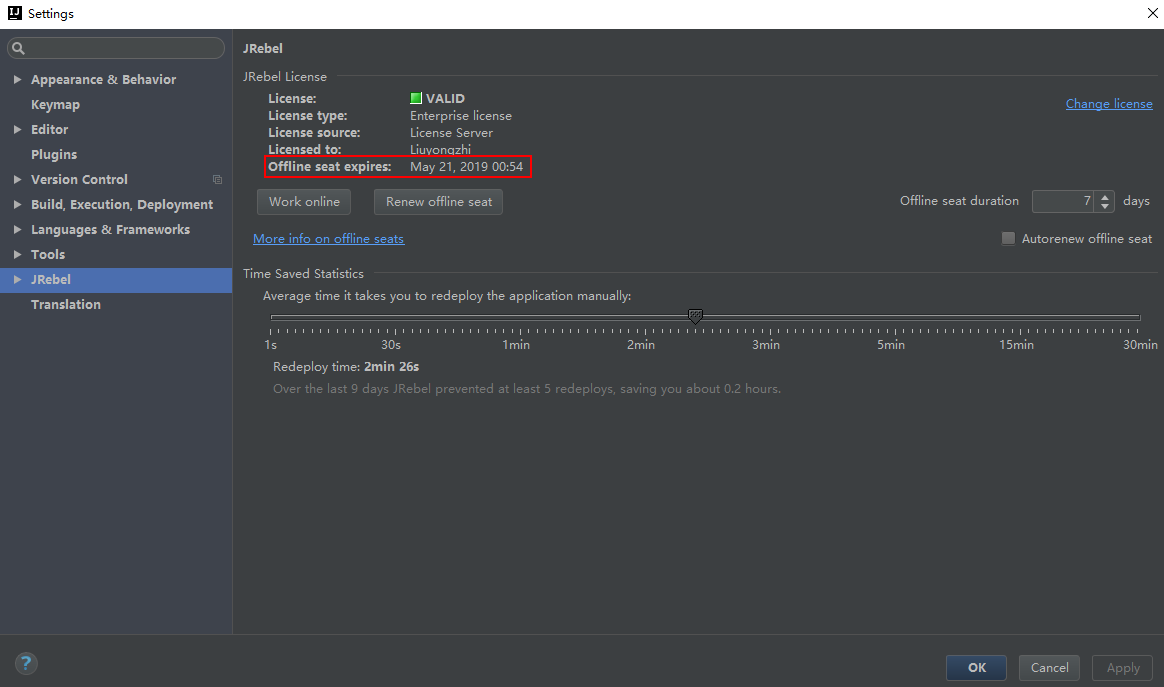Click the Offline seat expires date text

tap(466, 167)
